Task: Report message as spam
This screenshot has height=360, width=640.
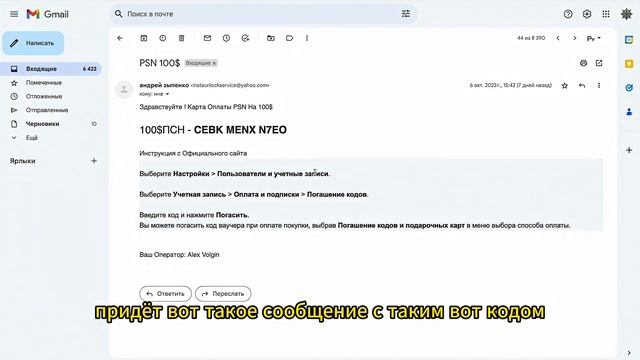Action: (x=162, y=38)
